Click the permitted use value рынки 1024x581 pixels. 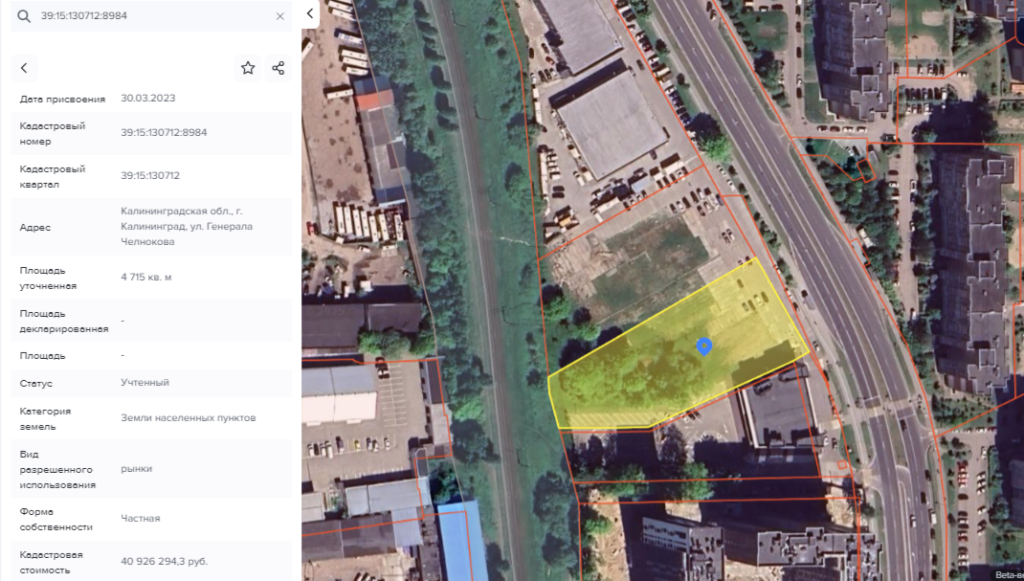(136, 469)
